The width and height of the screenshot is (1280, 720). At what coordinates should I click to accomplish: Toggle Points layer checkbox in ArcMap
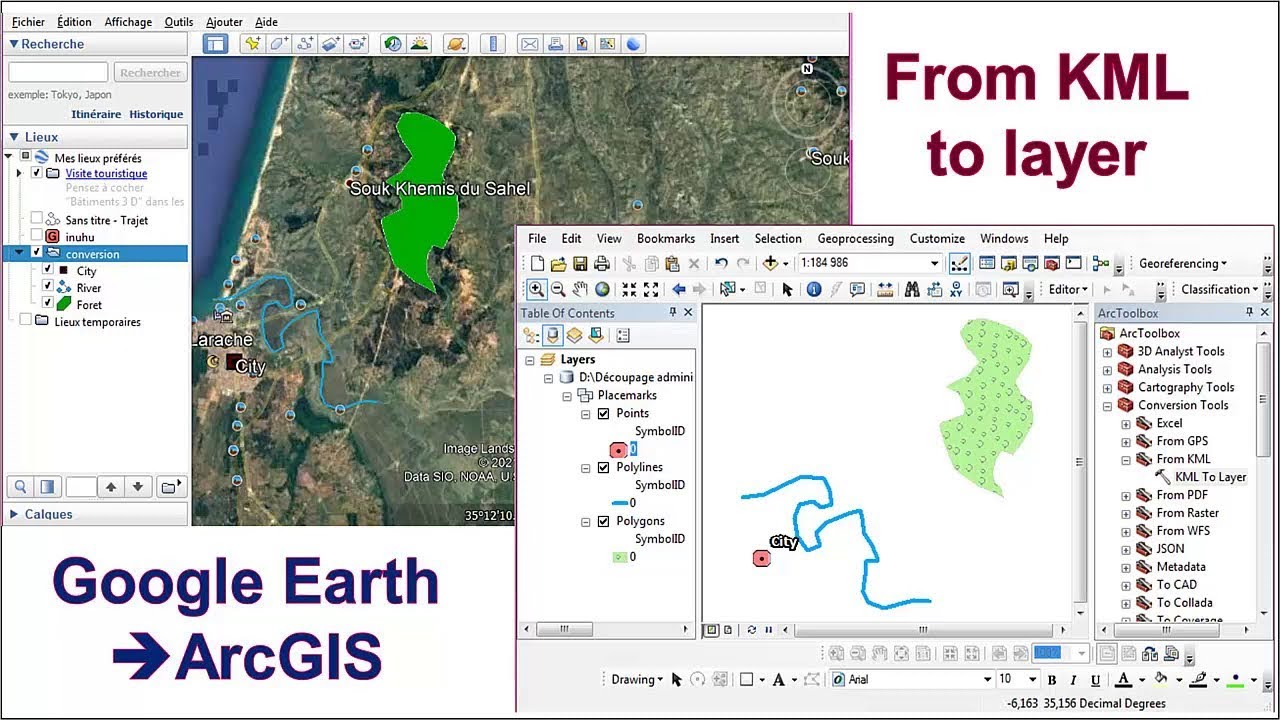603,413
